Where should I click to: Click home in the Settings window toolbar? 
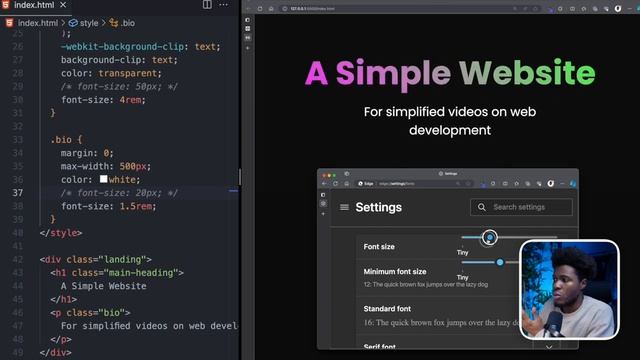[346, 184]
